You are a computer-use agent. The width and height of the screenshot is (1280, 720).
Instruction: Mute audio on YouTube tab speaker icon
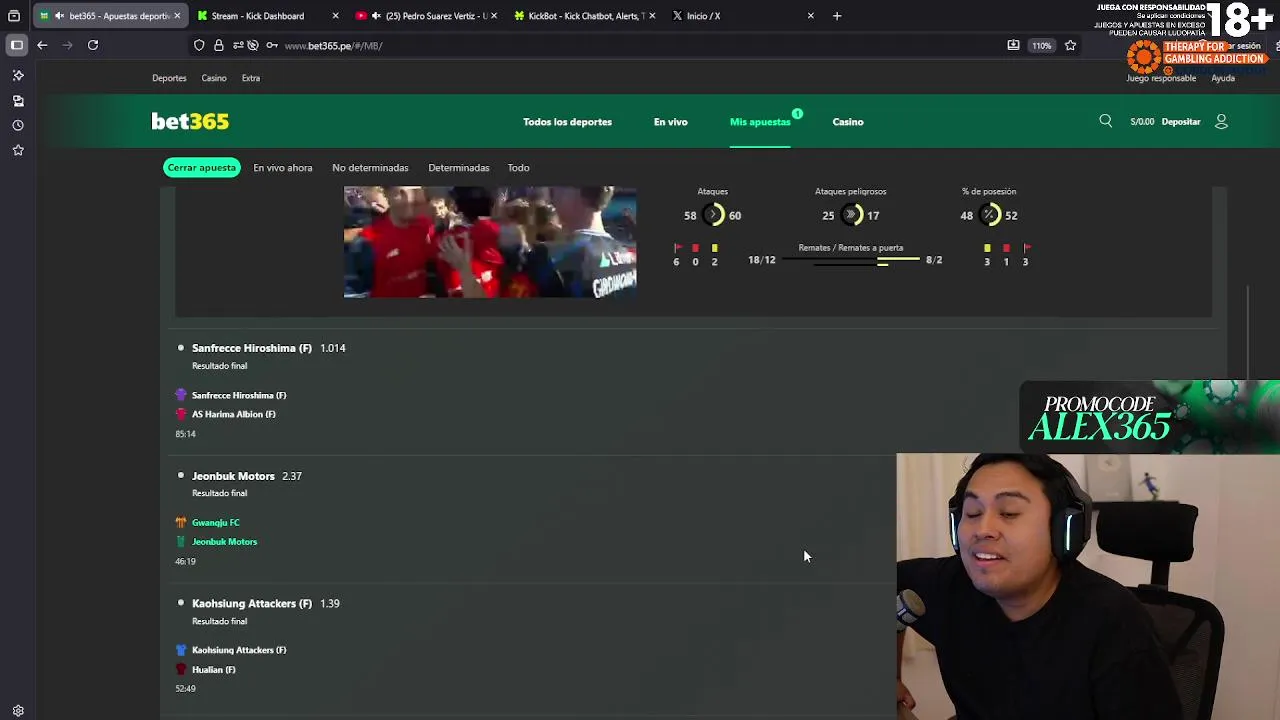376,16
